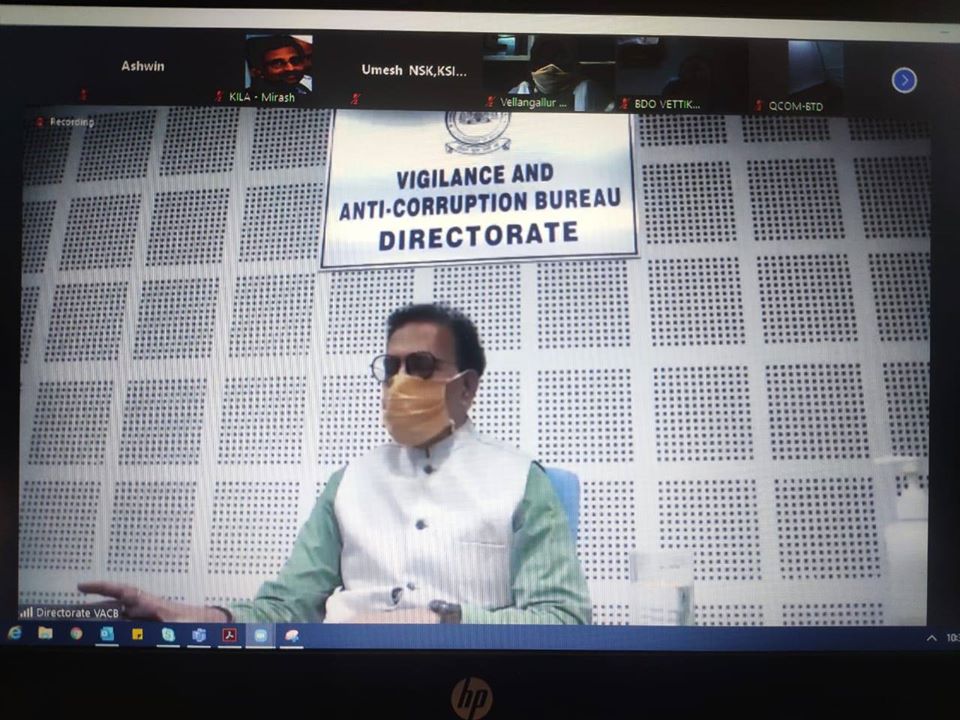Click muted mic icon on Umesh's tile
Screen dimensions: 960x720
[x=355, y=99]
